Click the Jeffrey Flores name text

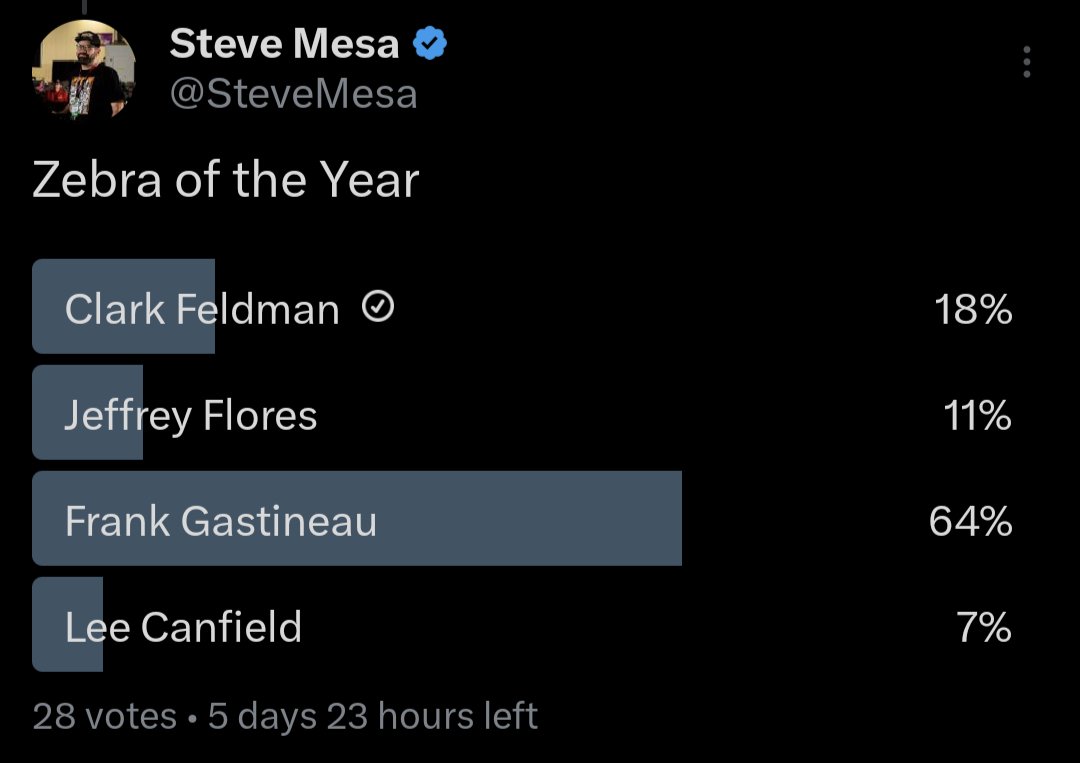pos(191,416)
